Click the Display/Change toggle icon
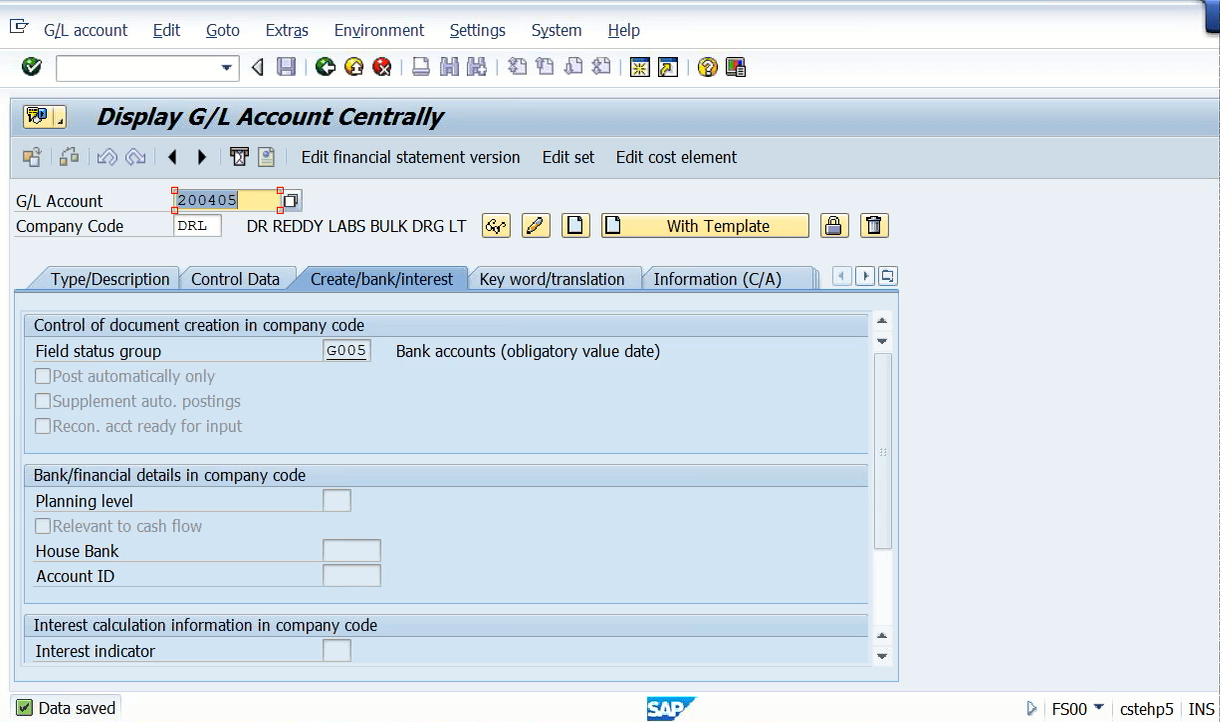Screen dimensions: 1220x722 click(x=69, y=157)
